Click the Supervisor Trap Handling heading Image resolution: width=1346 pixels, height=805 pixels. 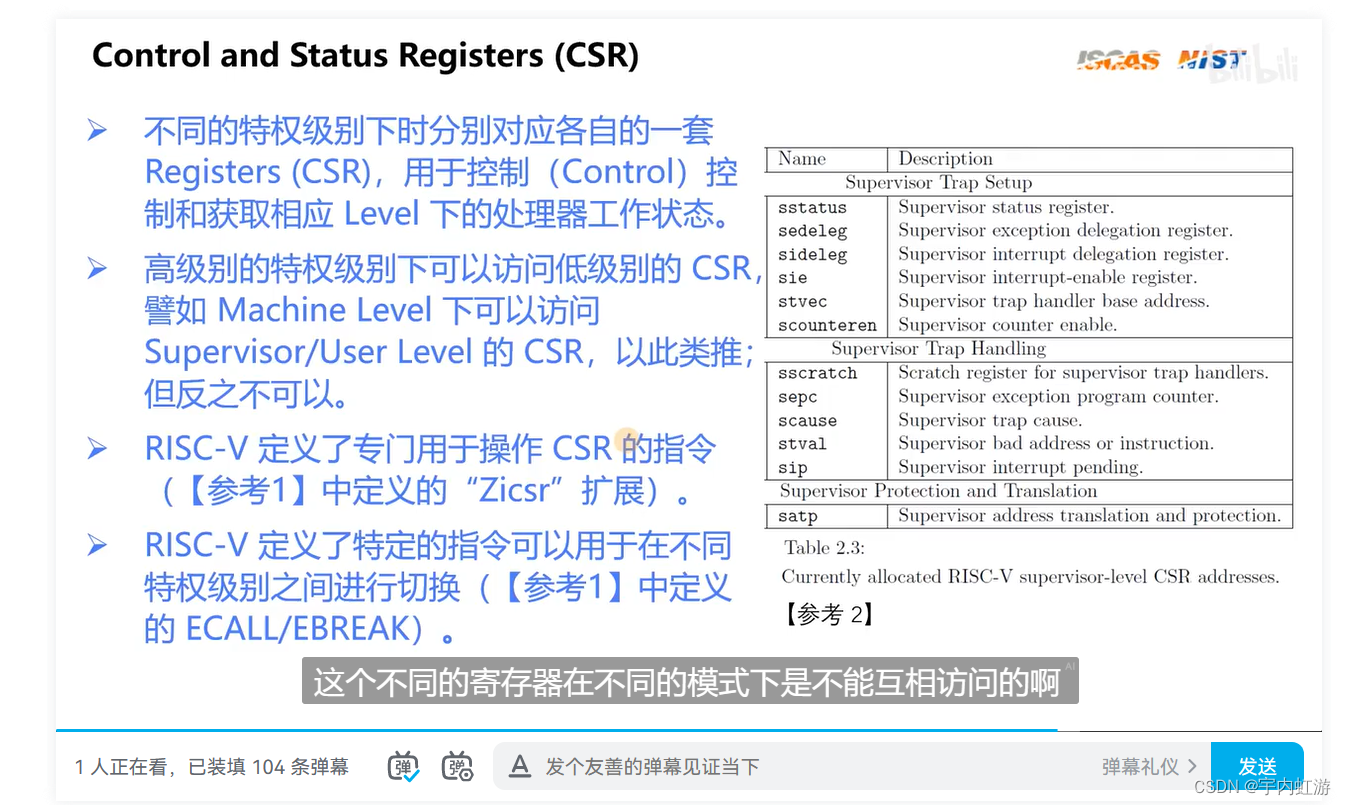(x=938, y=349)
